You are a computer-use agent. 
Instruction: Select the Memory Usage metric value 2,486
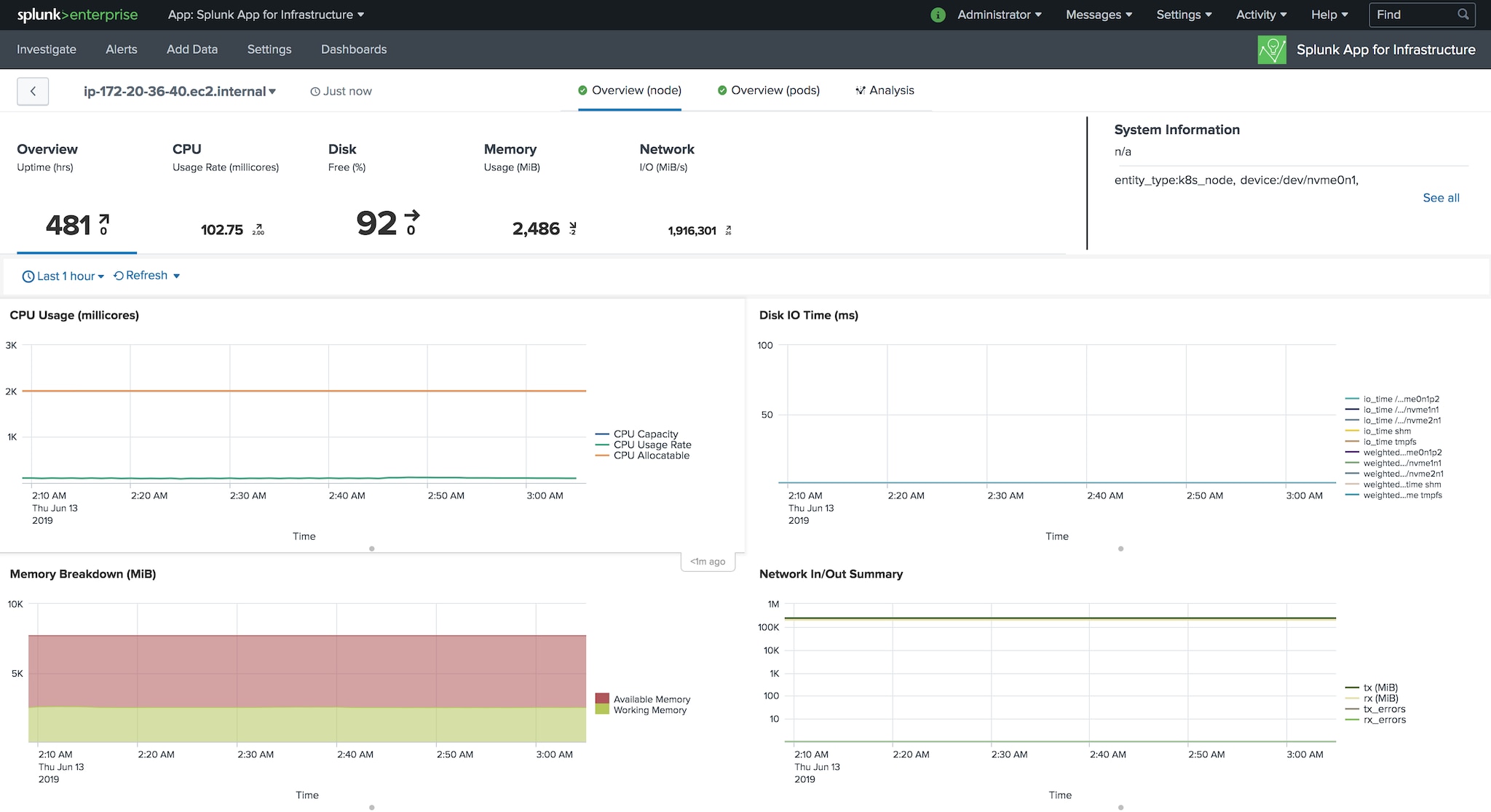pyautogui.click(x=537, y=229)
